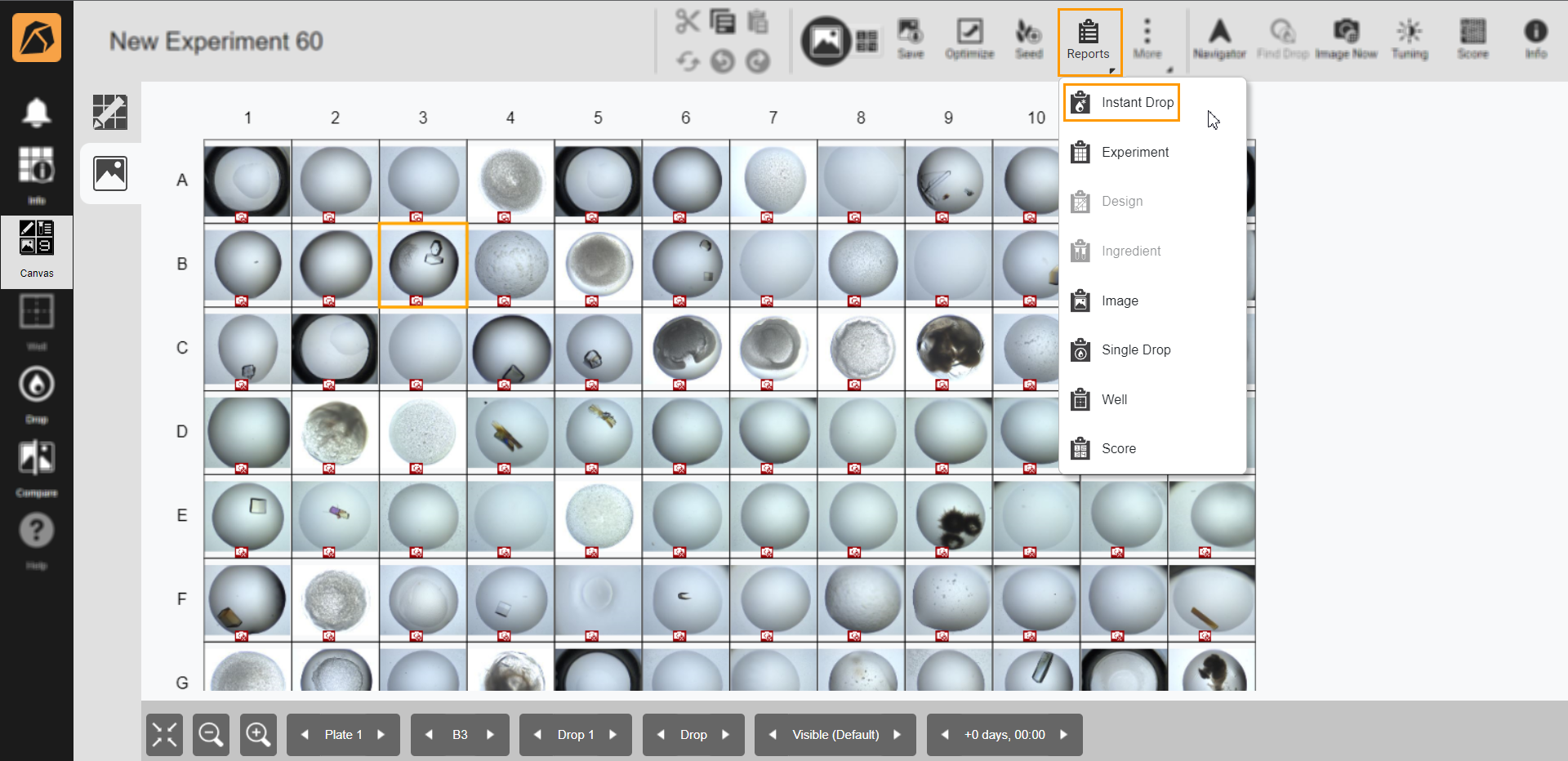Click the Reports toolbar button
The image size is (1568, 761).
pos(1089,40)
